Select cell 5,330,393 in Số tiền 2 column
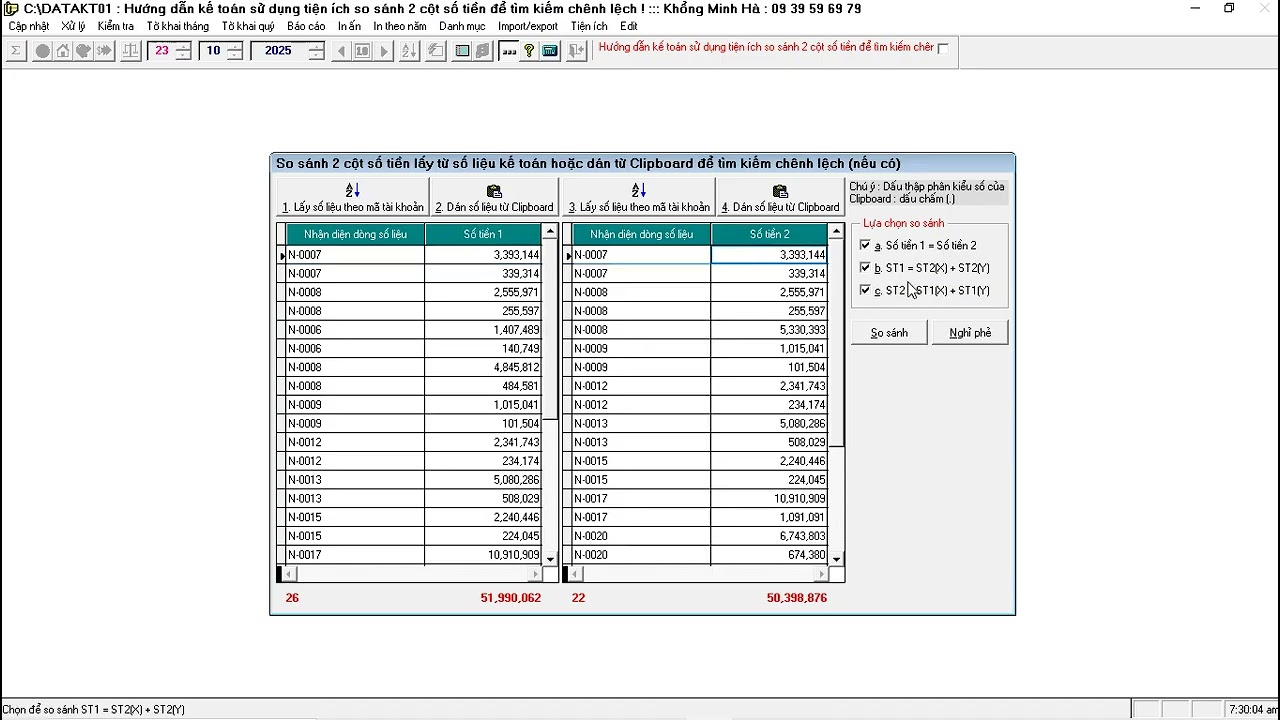This screenshot has width=1280, height=720. (769, 330)
